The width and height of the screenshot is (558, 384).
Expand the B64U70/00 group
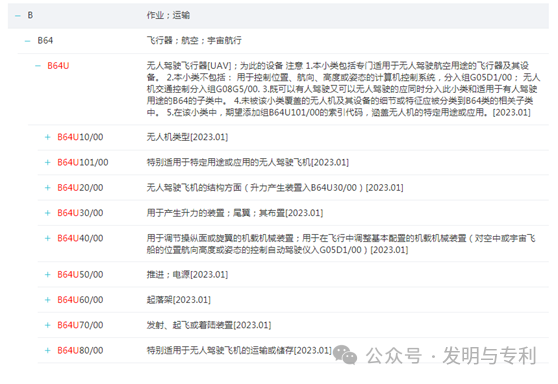click(48, 325)
